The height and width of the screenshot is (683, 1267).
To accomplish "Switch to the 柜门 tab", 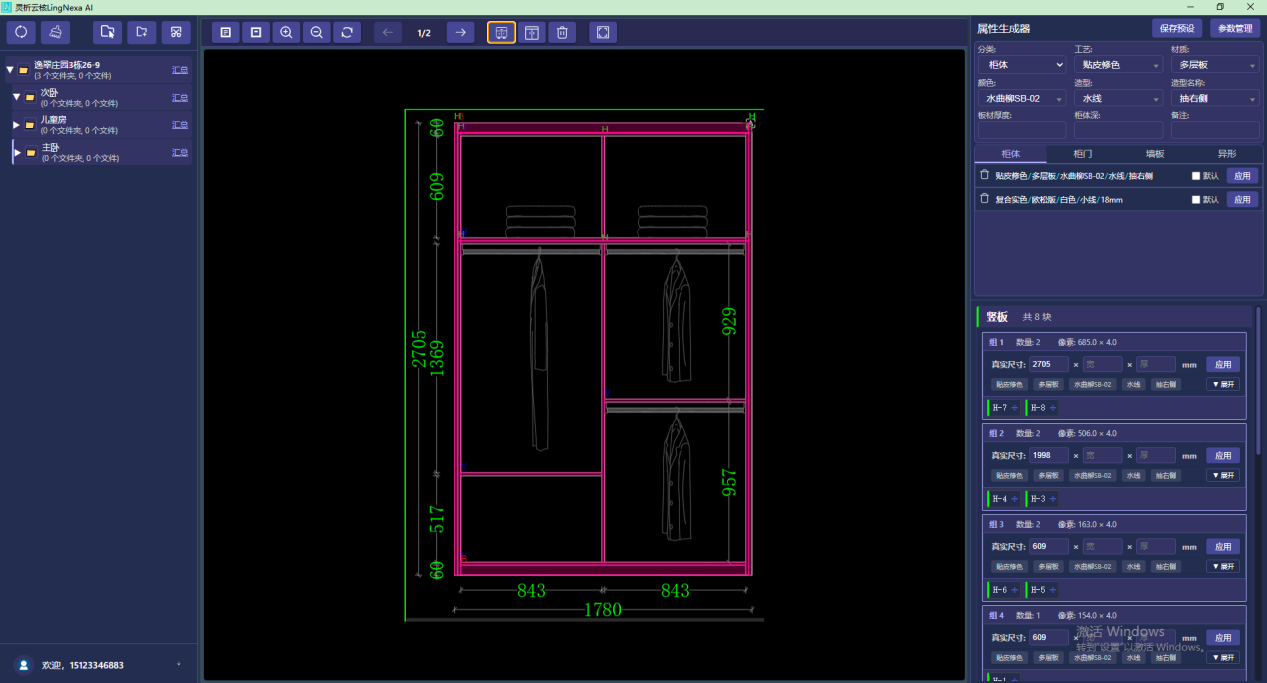I will tap(1083, 154).
